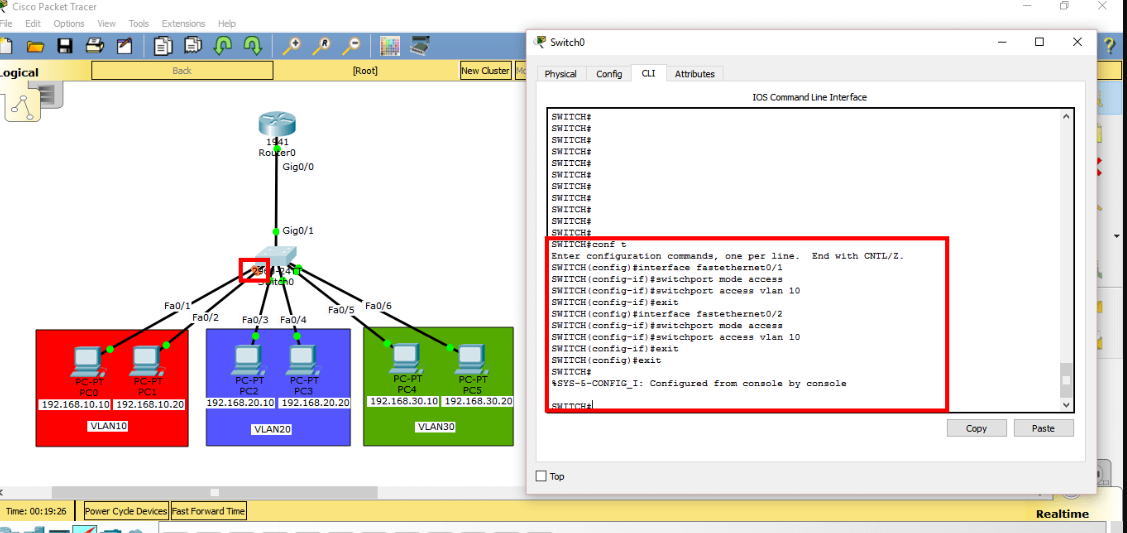Click the New Cluster button

click(x=485, y=70)
